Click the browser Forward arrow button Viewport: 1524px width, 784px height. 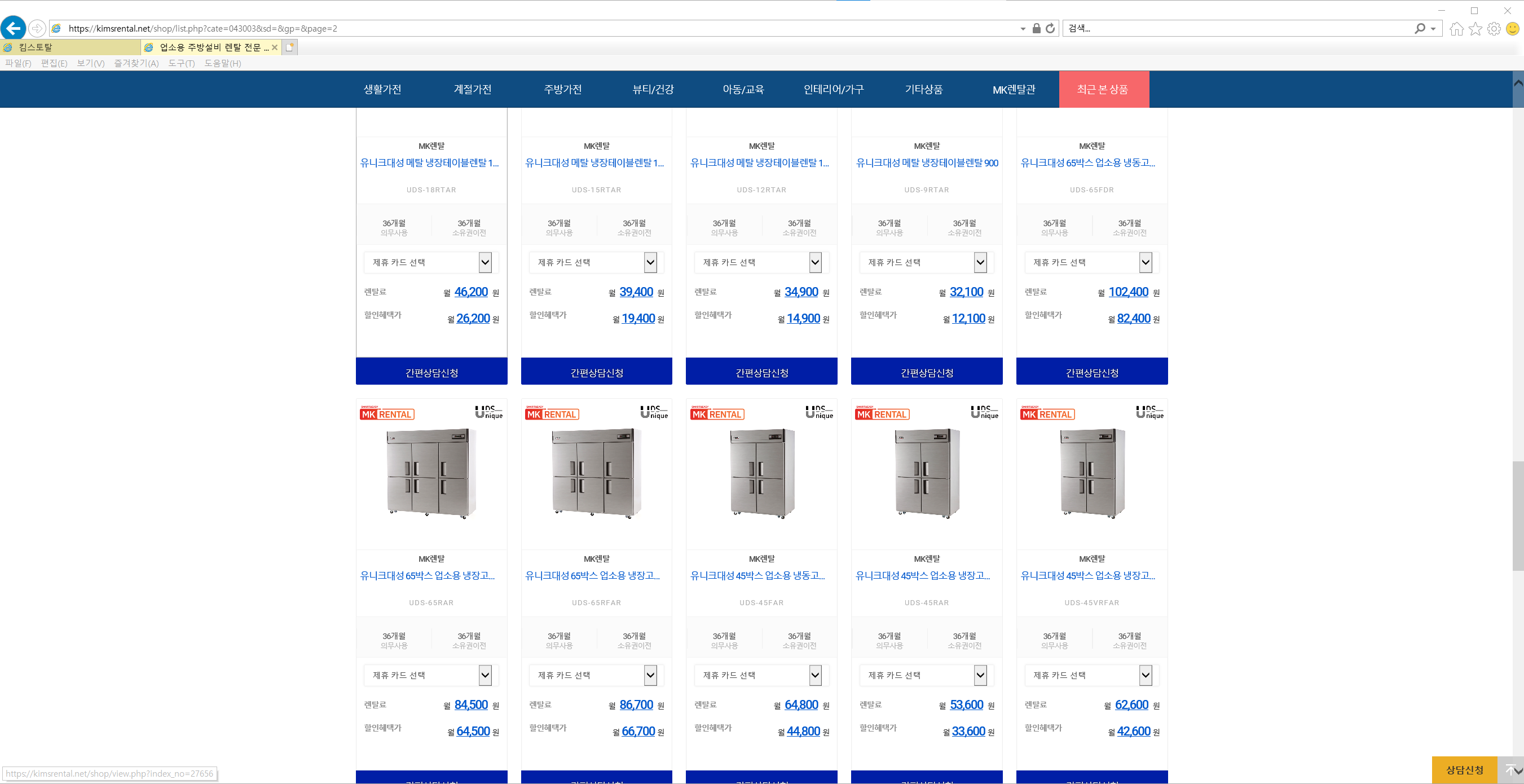pyautogui.click(x=37, y=28)
